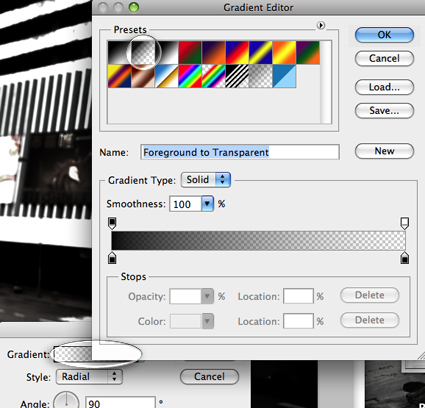Select the Foreground to Transparent preset

143,52
